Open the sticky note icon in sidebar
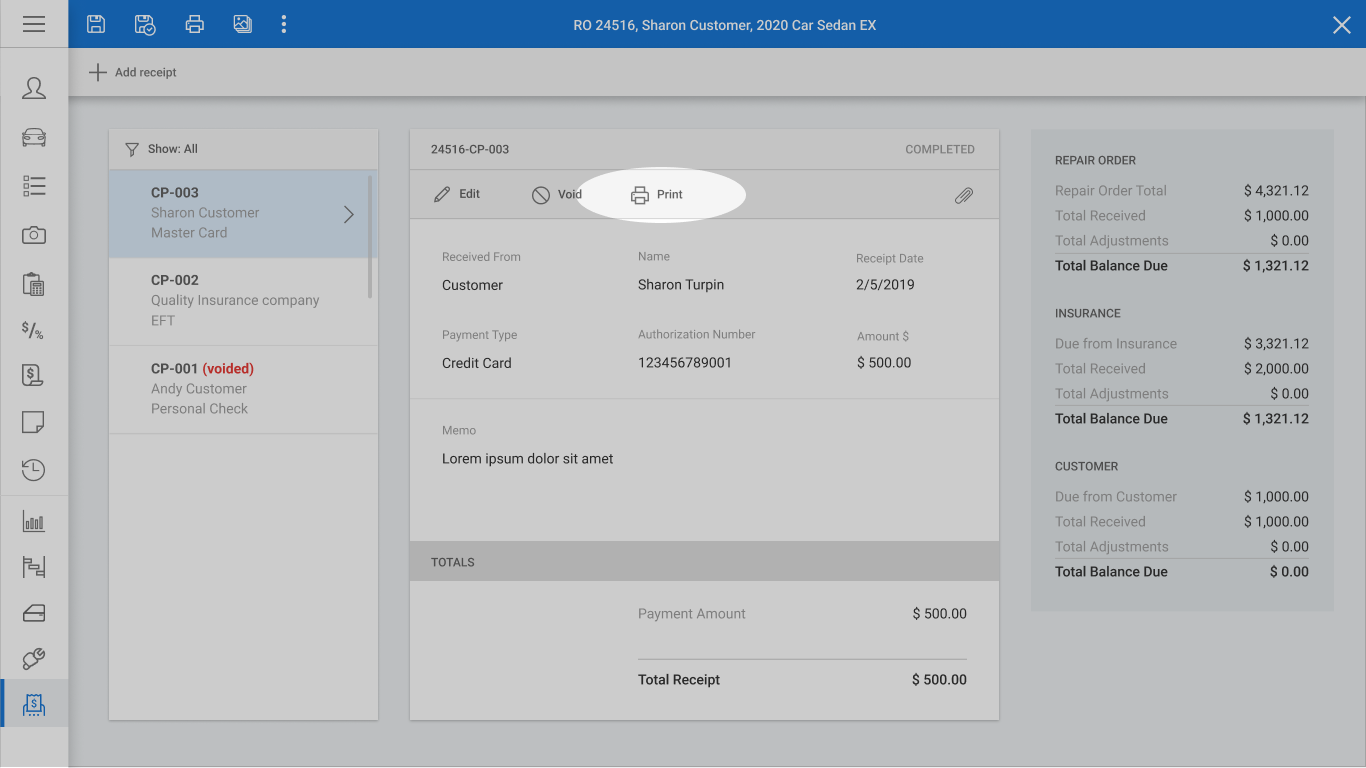Image resolution: width=1366 pixels, height=768 pixels. 33,421
